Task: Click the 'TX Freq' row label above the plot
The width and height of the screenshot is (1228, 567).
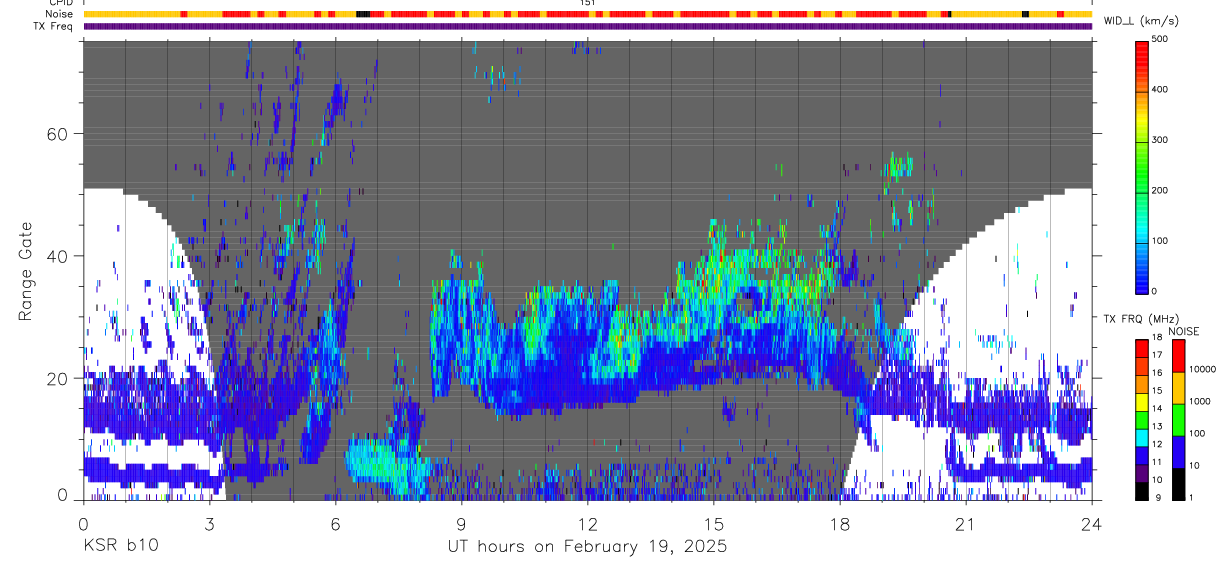Action: click(x=54, y=26)
